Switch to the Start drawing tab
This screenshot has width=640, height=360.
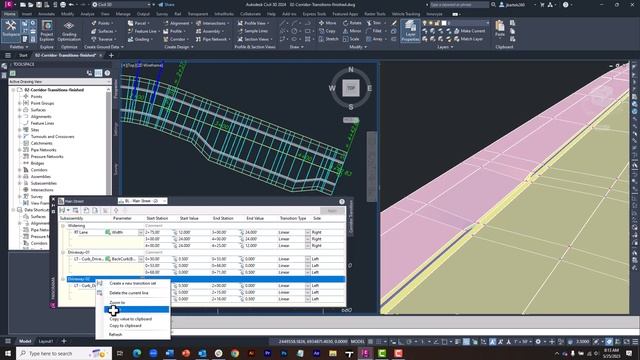(23, 55)
